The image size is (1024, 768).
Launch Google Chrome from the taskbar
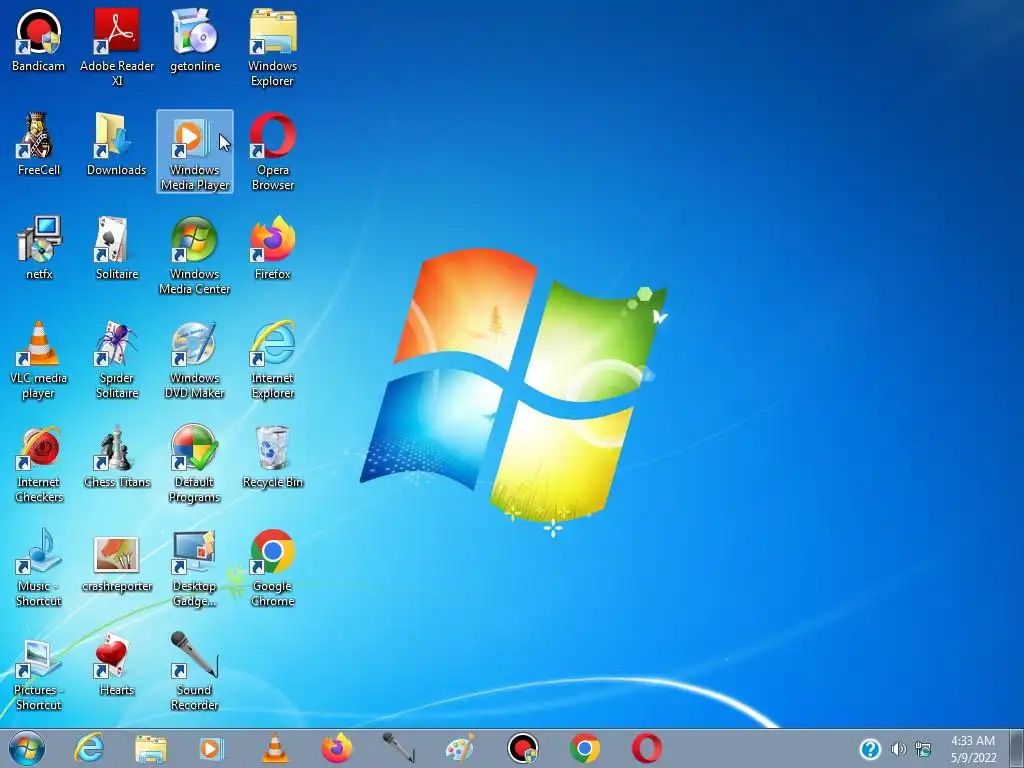[585, 748]
